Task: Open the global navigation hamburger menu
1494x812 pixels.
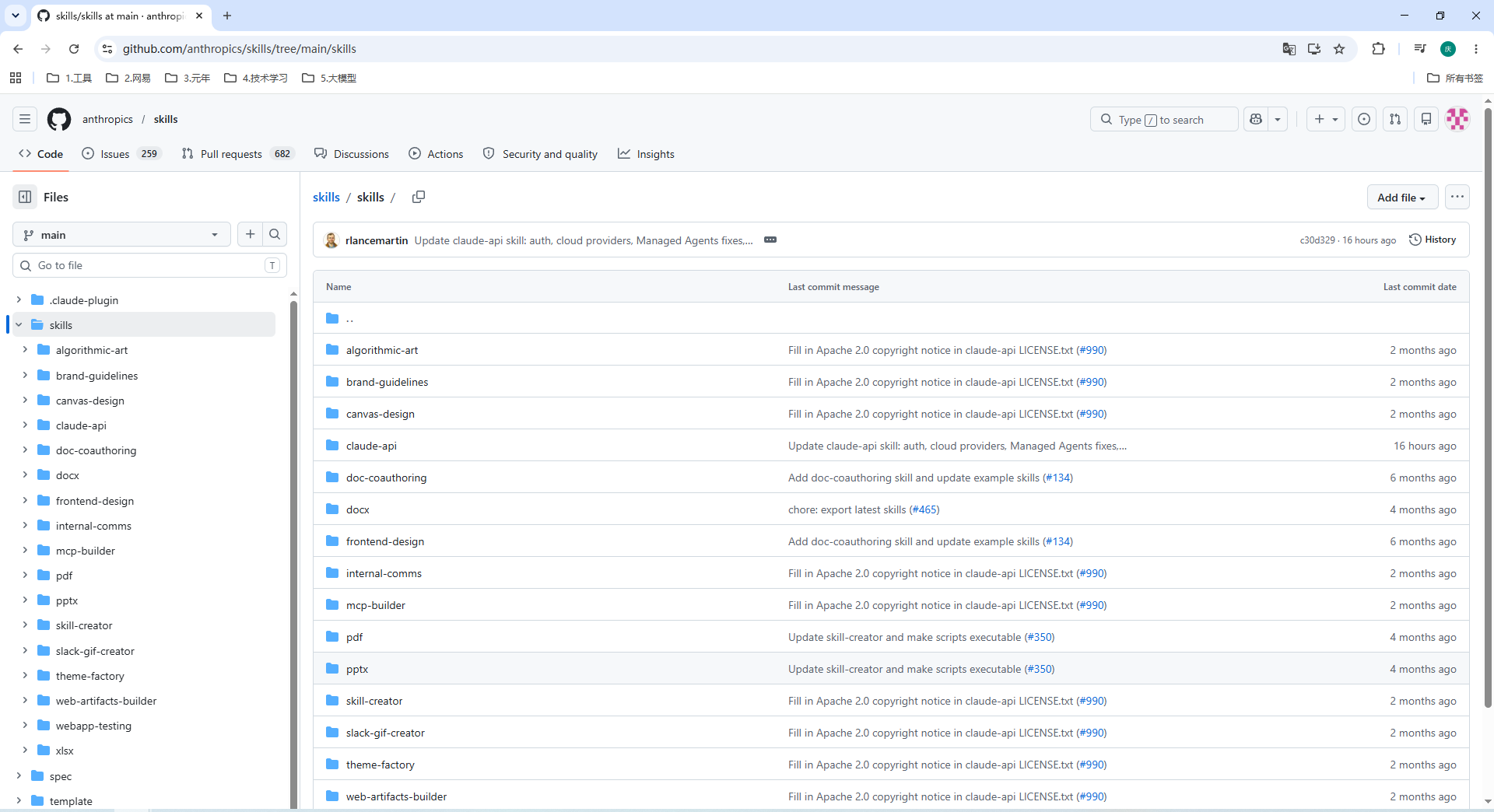Action: (x=25, y=119)
